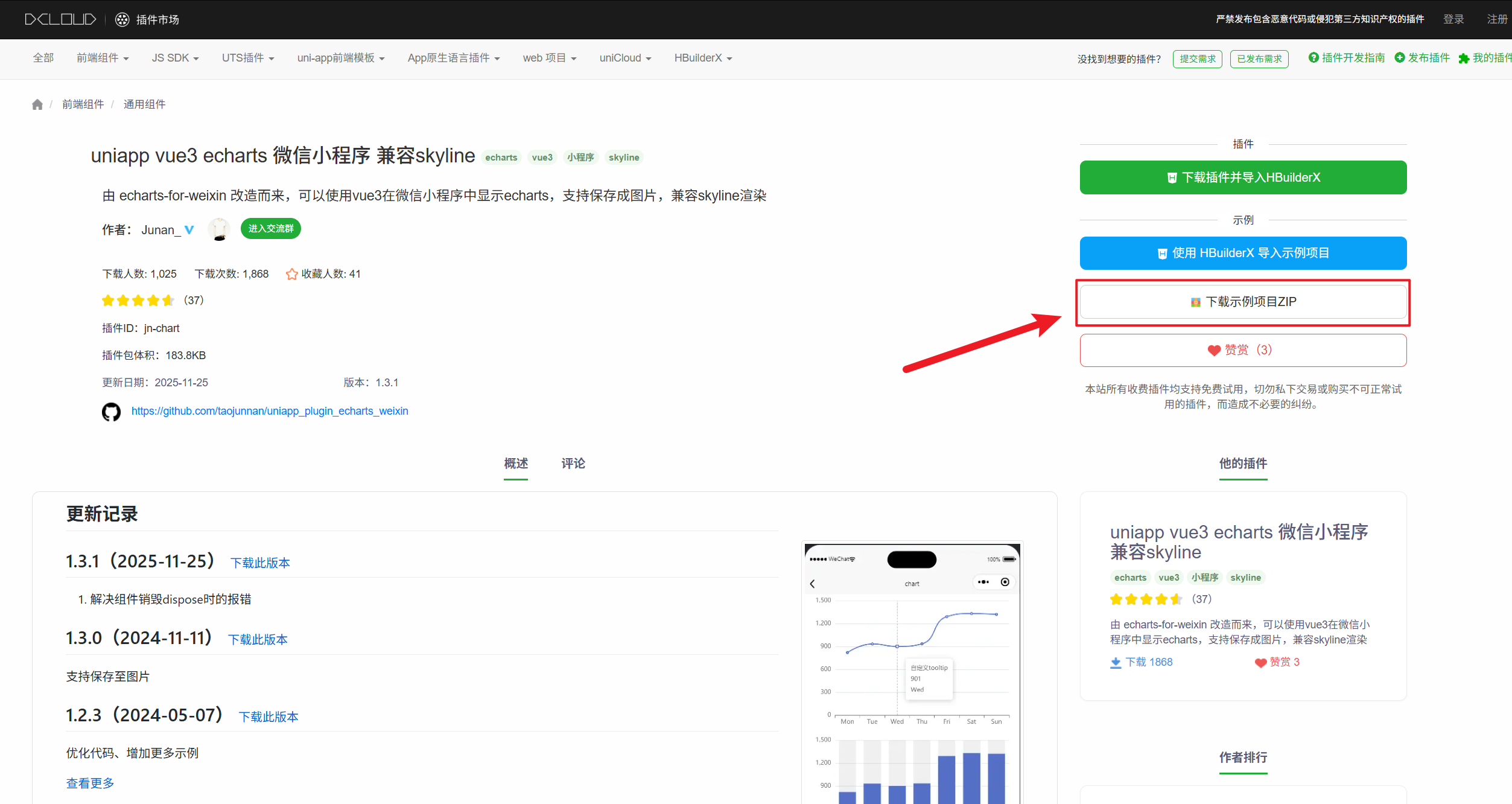Click the home breadcrumb icon

37,104
